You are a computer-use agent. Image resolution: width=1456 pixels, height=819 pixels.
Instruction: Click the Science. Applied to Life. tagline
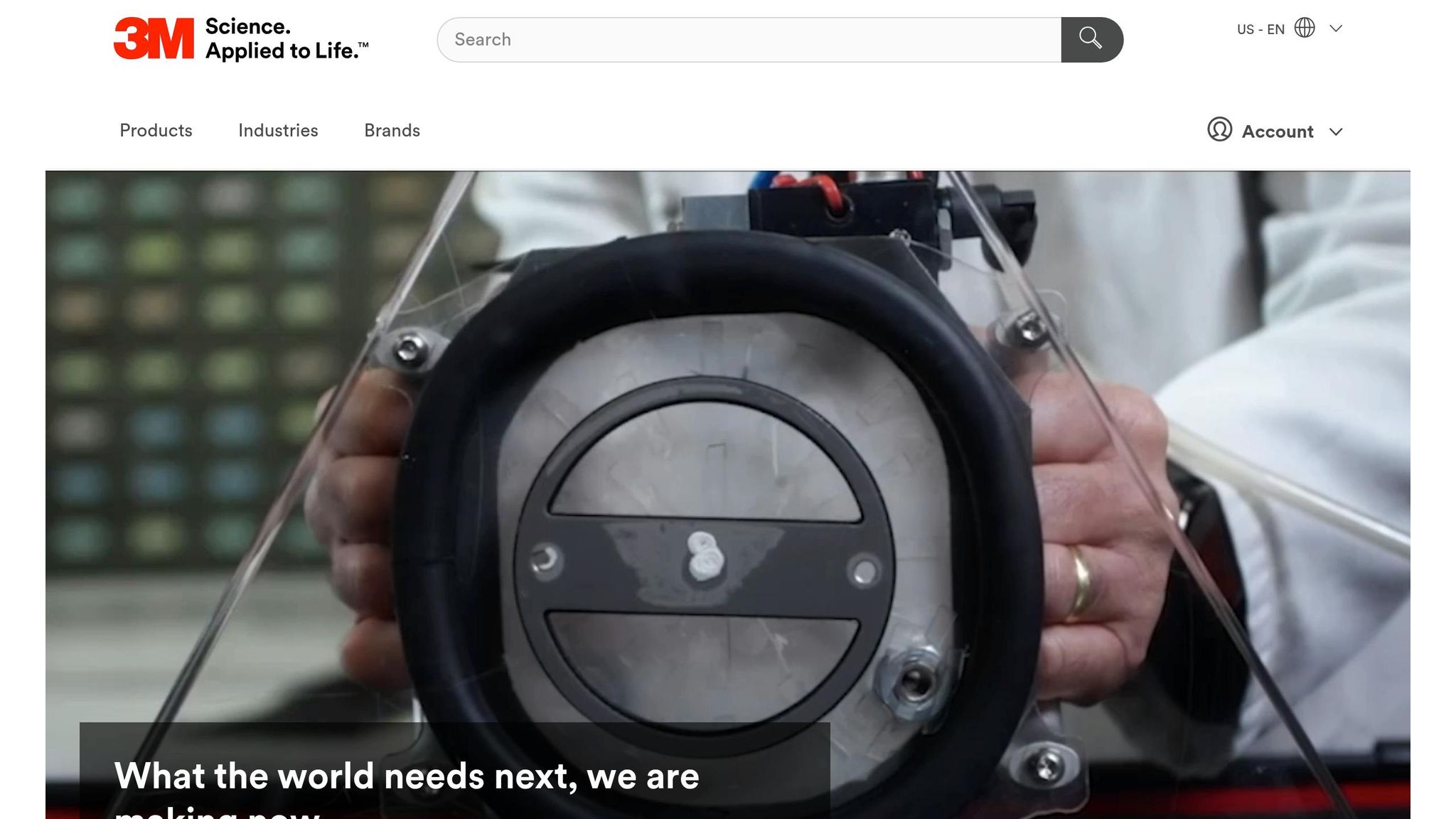point(287,38)
